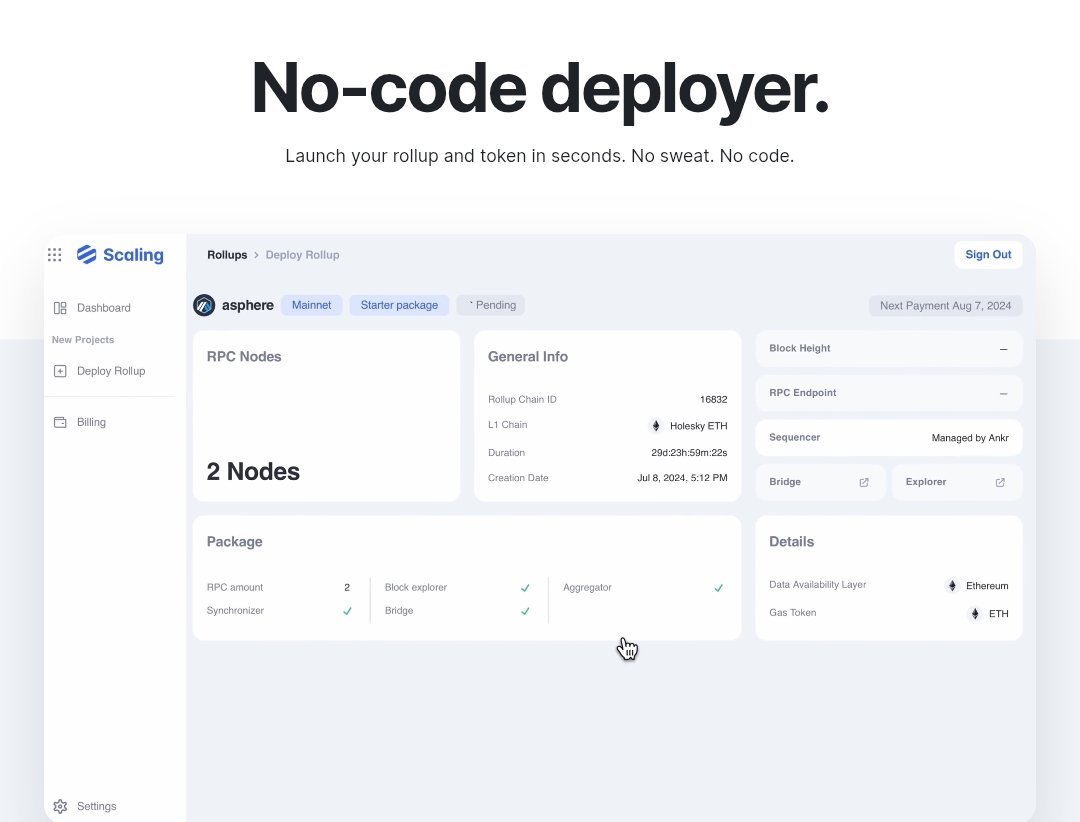Click the General Info card title

(x=528, y=357)
